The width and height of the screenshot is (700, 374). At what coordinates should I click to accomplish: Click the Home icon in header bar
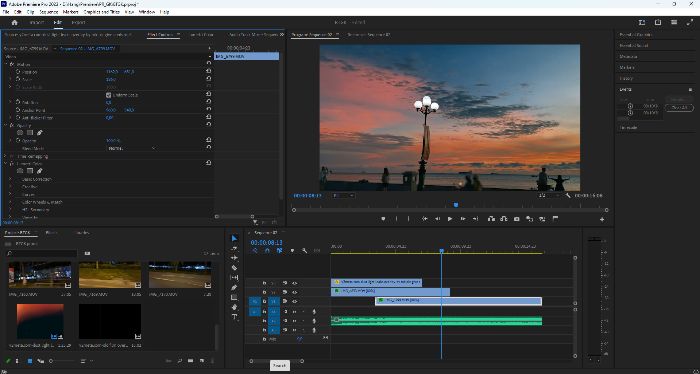point(15,22)
